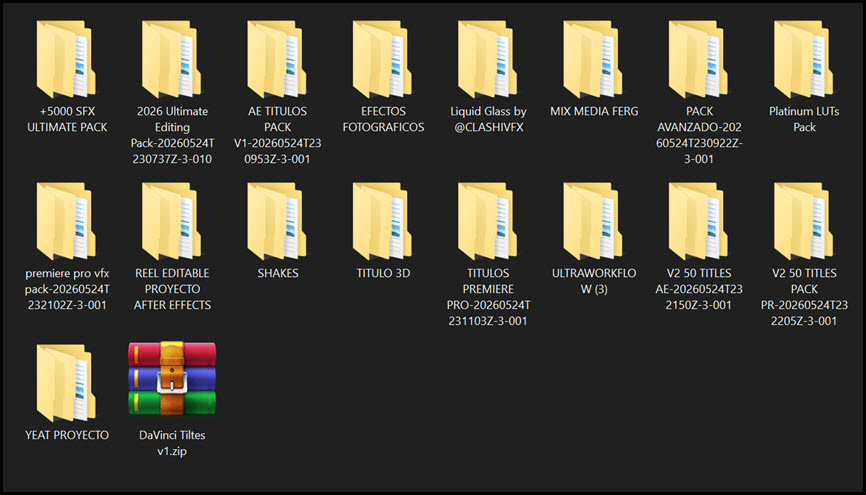The height and width of the screenshot is (495, 866).
Task: Click the REEL EDITABLE PROYECTO AFTER EFFECTS folder icon
Action: (x=172, y=221)
